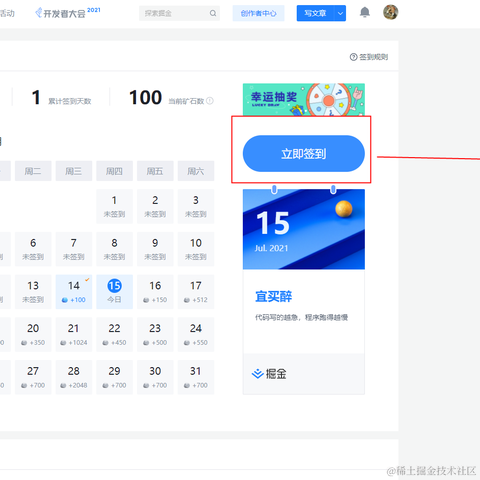The width and height of the screenshot is (480, 480).
Task: Select calendar day 13 未签到
Action: (33, 292)
